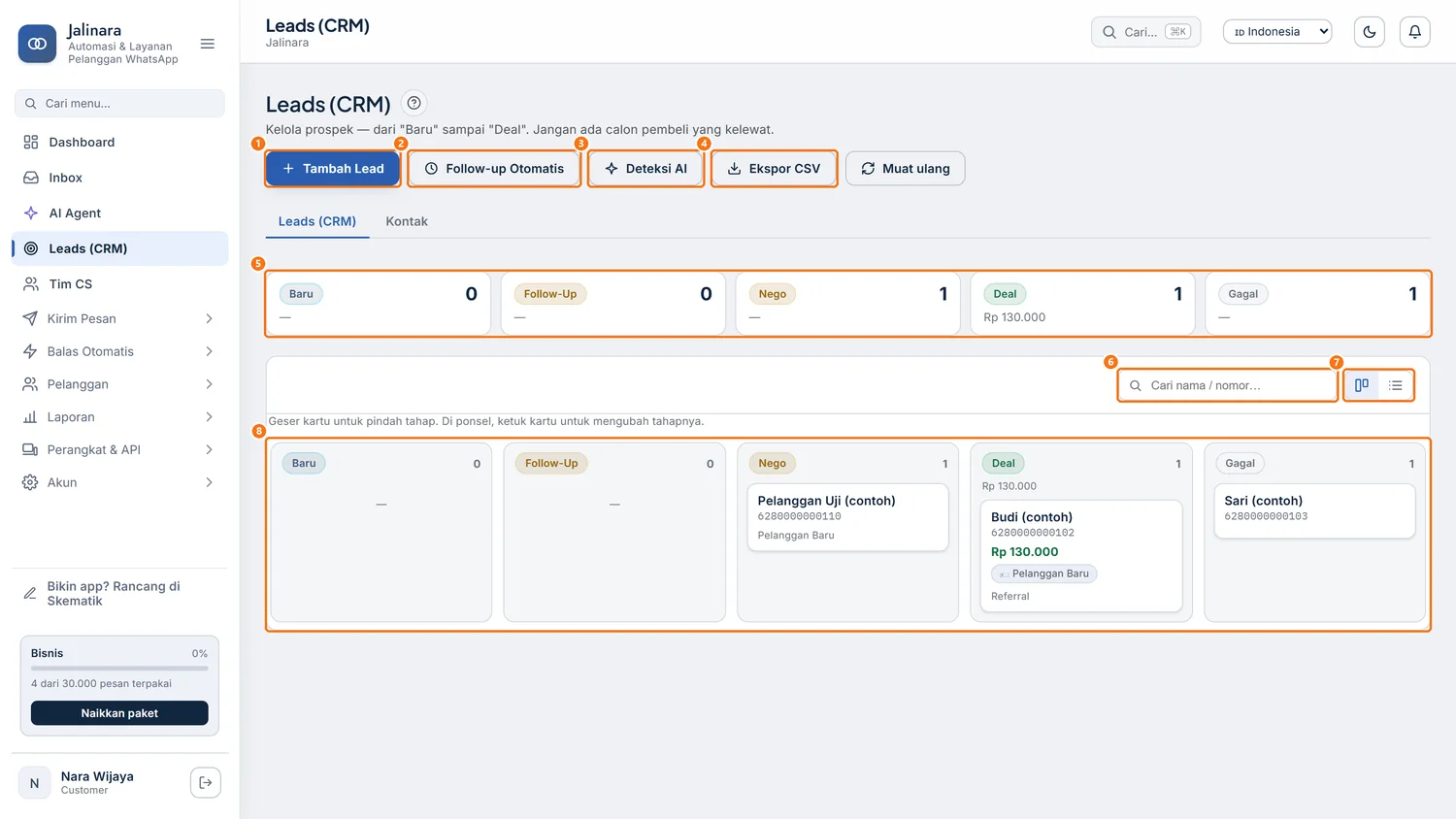Run Deteksi AI
Screen dimensions: 1456x819
645,169
